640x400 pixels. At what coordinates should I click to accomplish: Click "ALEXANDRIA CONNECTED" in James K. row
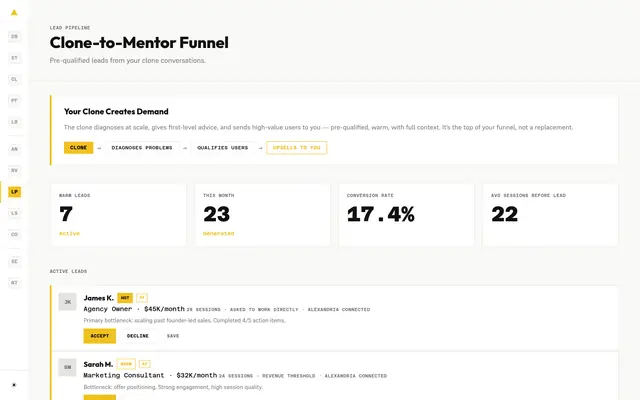pos(339,310)
